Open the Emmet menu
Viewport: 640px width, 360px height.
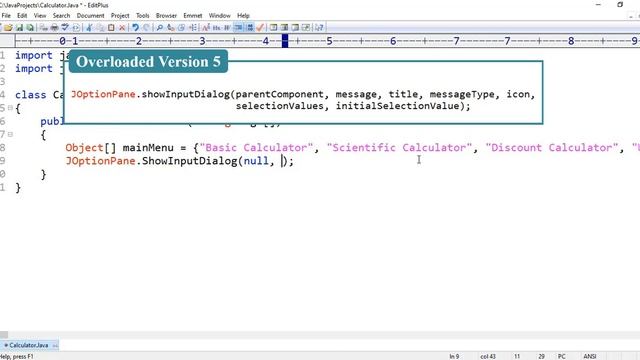click(x=193, y=16)
